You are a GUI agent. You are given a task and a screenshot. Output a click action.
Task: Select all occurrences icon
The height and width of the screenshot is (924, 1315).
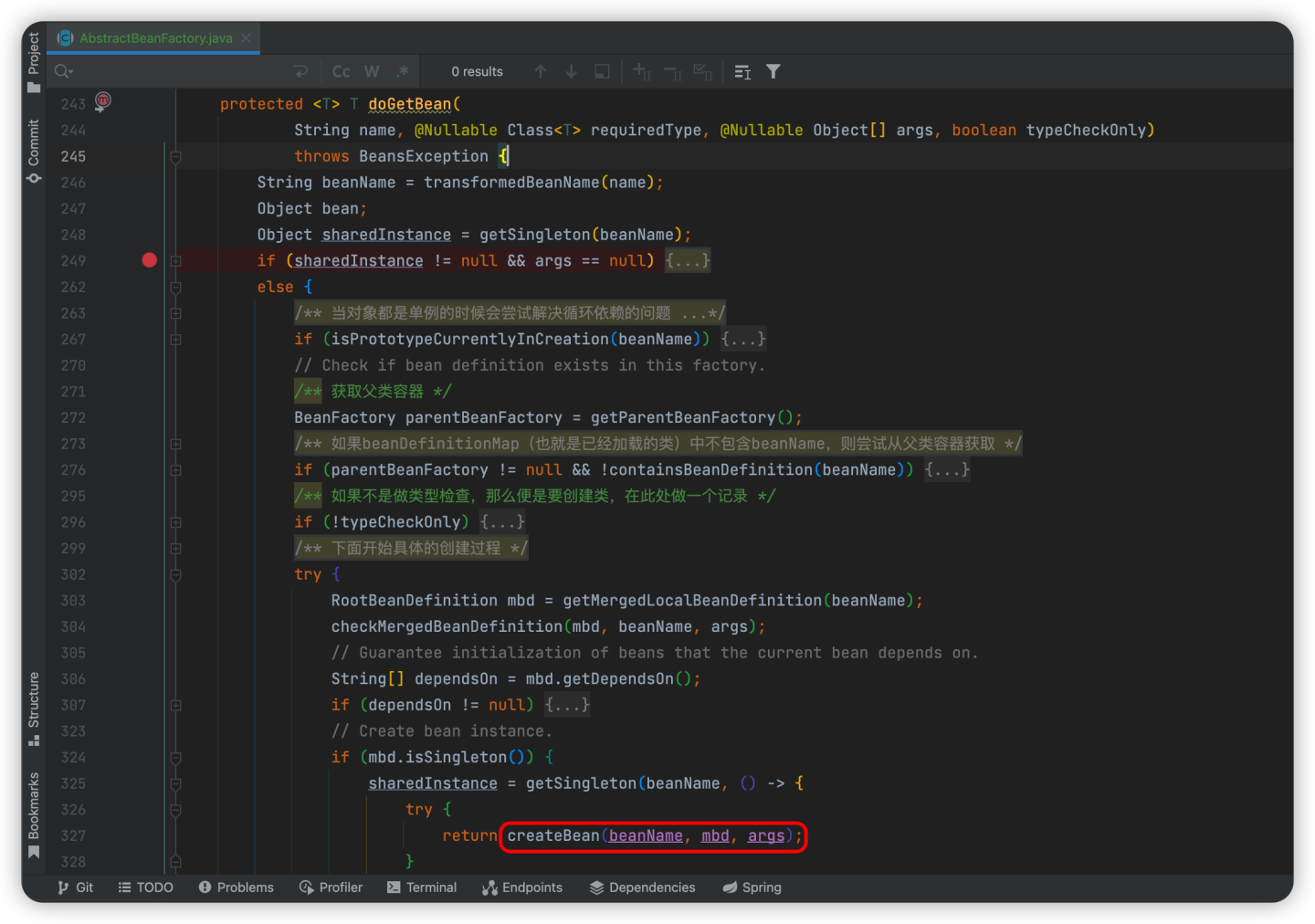coord(703,71)
